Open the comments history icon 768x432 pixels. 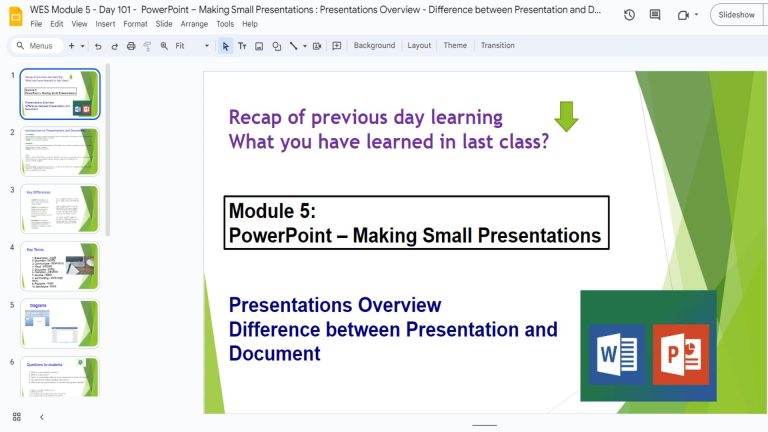[655, 15]
